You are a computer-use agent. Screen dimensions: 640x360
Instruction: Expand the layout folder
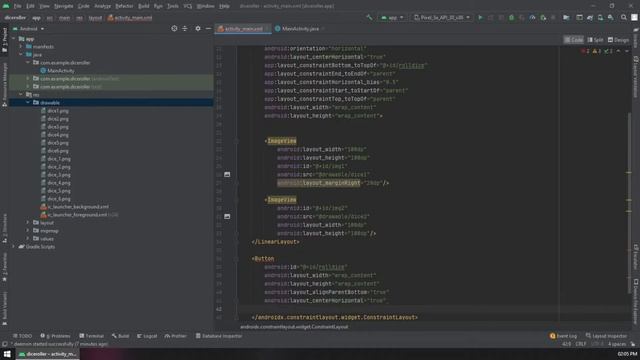pyautogui.click(x=28, y=222)
